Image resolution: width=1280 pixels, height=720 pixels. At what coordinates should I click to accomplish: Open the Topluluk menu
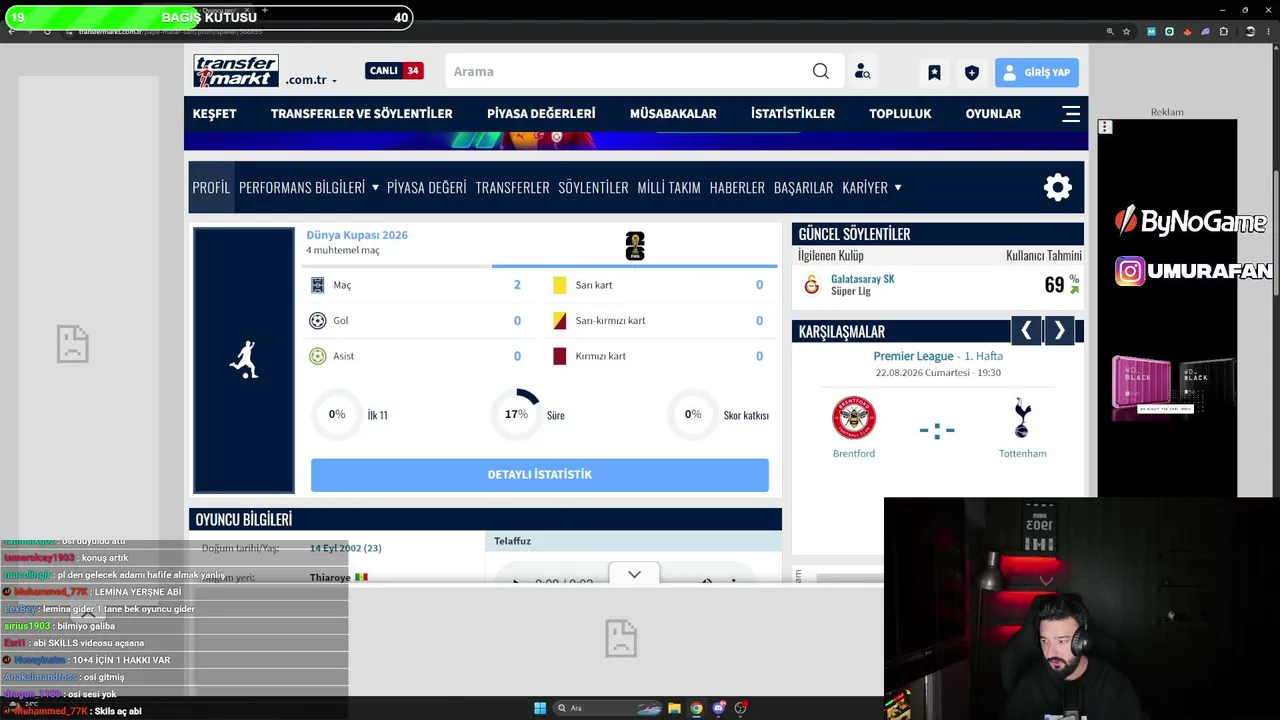(x=900, y=114)
